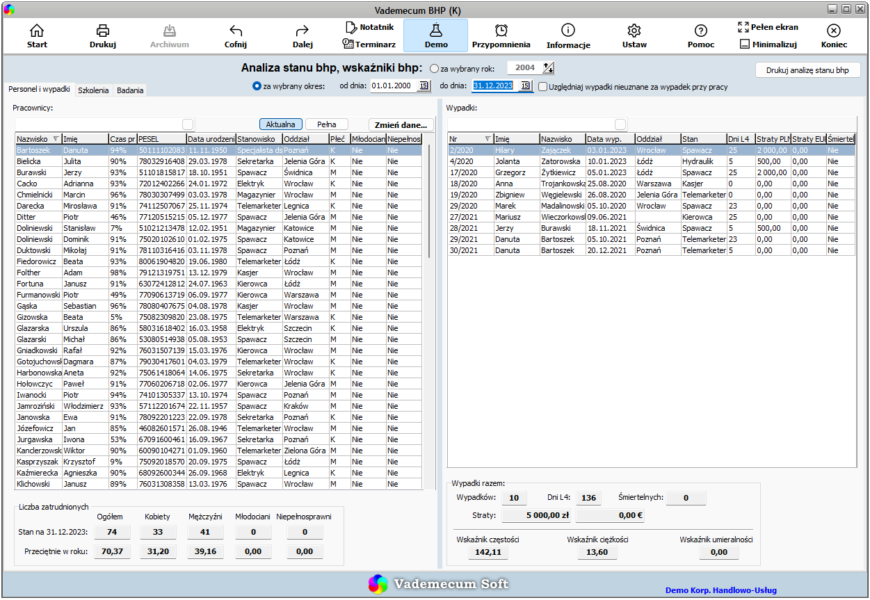Enable 'Uwzględniaj wypadki nieuznane' checkbox
Viewport: 870px width, 600px height.
click(543, 87)
